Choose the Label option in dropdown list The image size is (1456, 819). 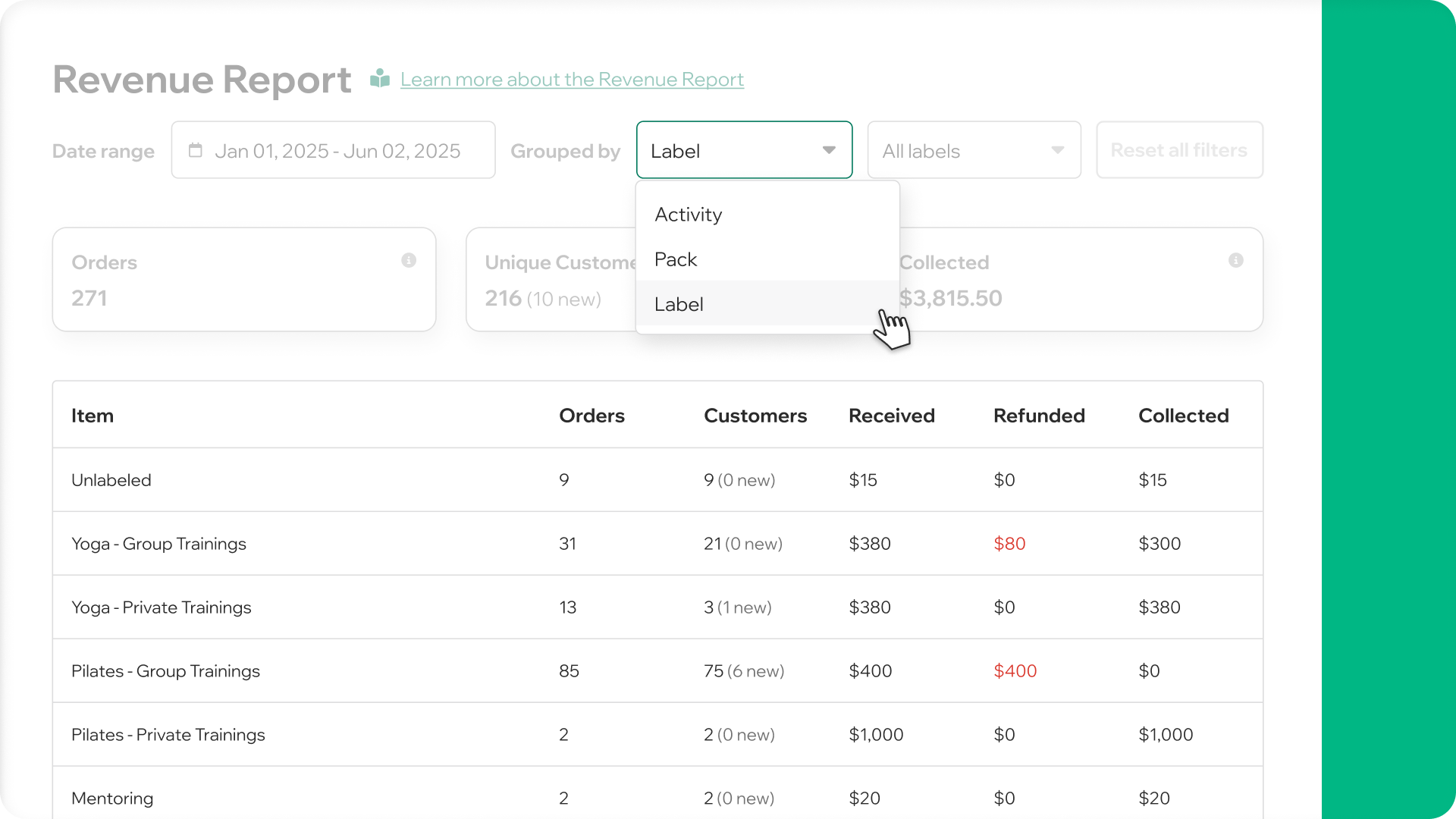679,304
